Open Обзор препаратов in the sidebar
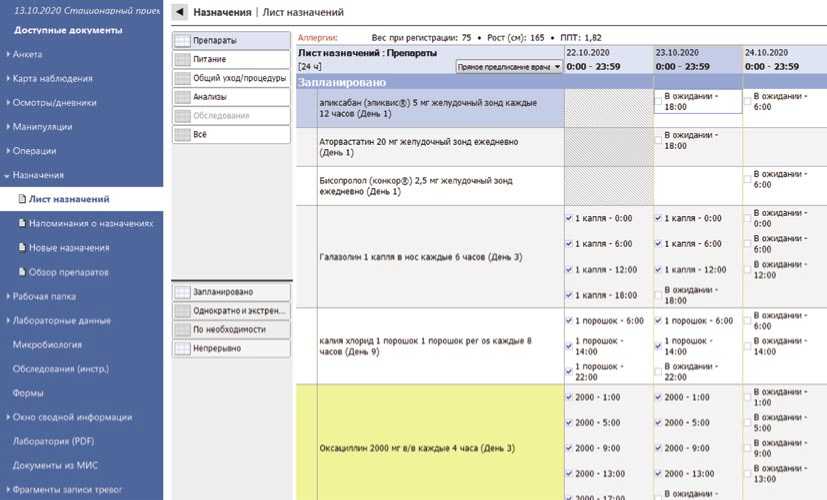Screen dimensions: 827x500 pos(72,272)
